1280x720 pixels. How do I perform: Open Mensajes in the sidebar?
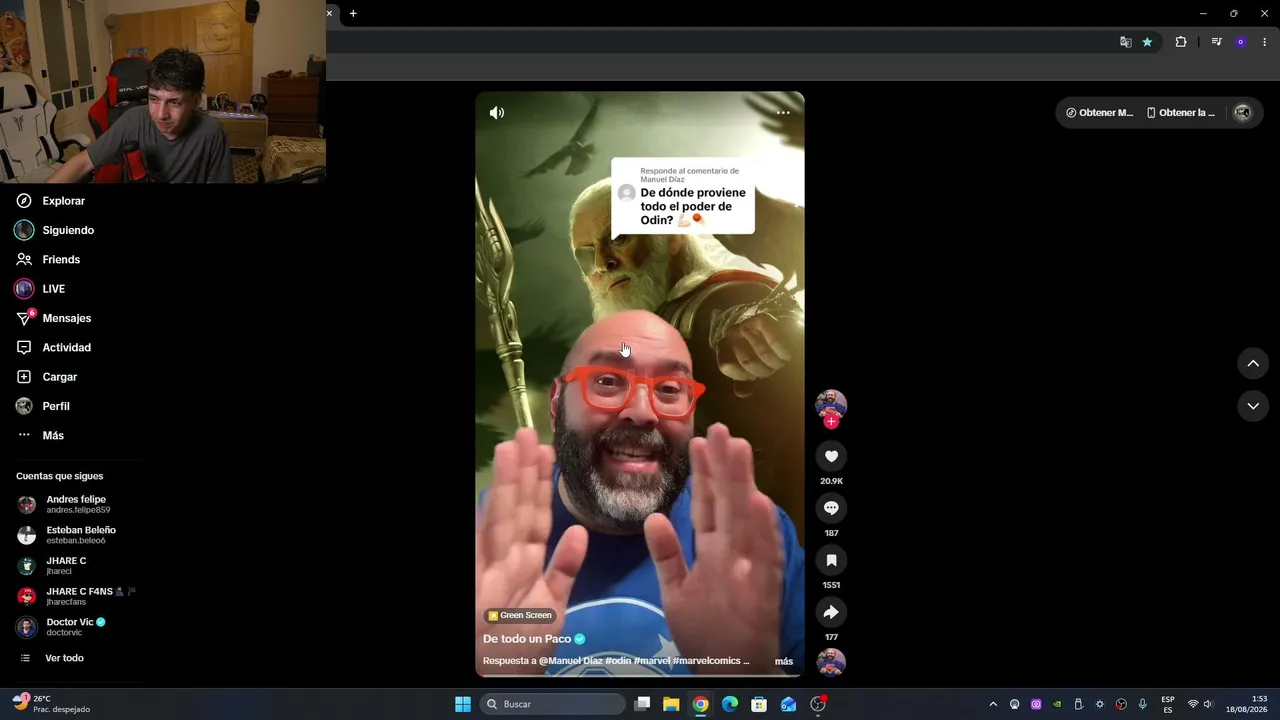pos(53,318)
